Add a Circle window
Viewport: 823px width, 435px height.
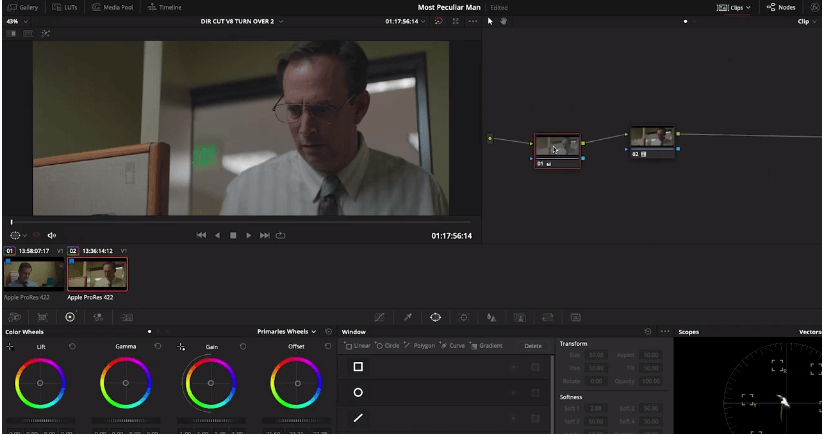coord(387,346)
